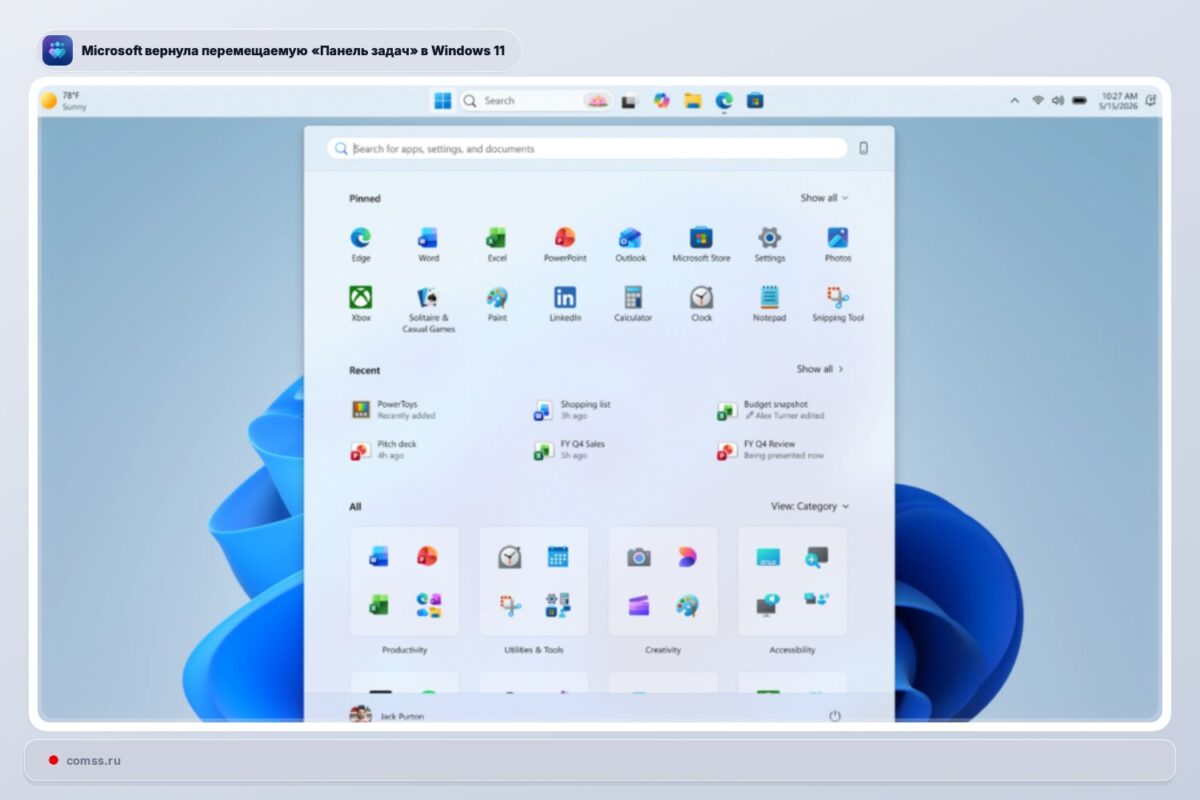Start PowerPoint from Pinned apps

565,244
